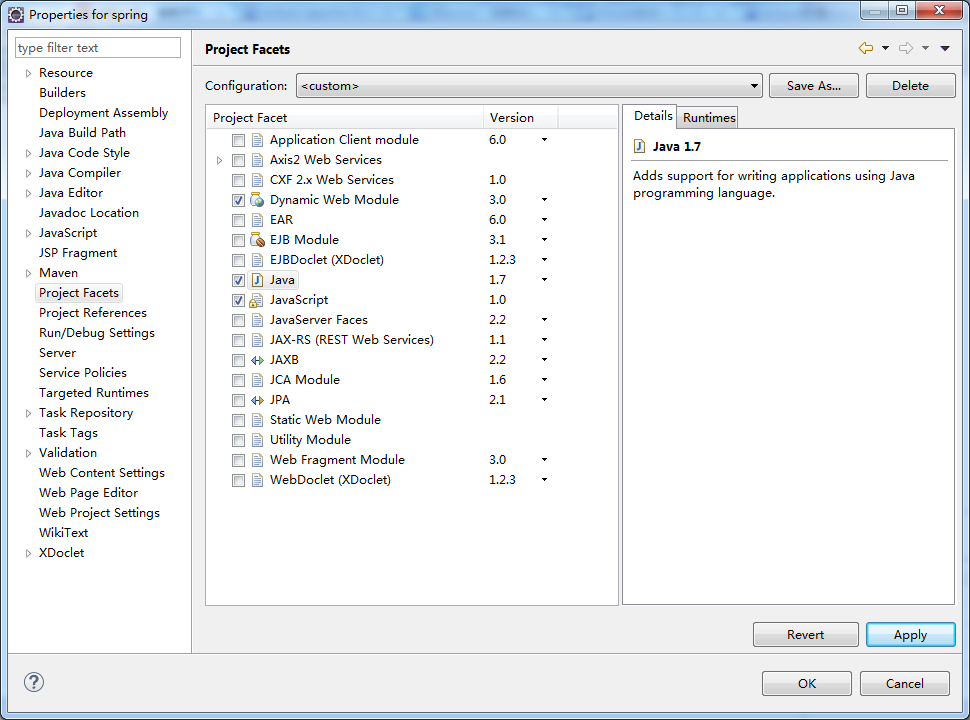Click the greyed forward navigation arrow

coord(906,48)
